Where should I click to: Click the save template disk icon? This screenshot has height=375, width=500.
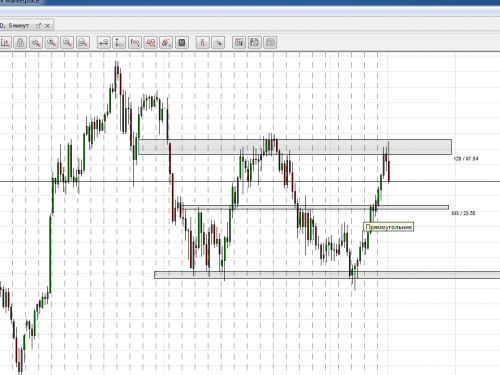(254, 42)
